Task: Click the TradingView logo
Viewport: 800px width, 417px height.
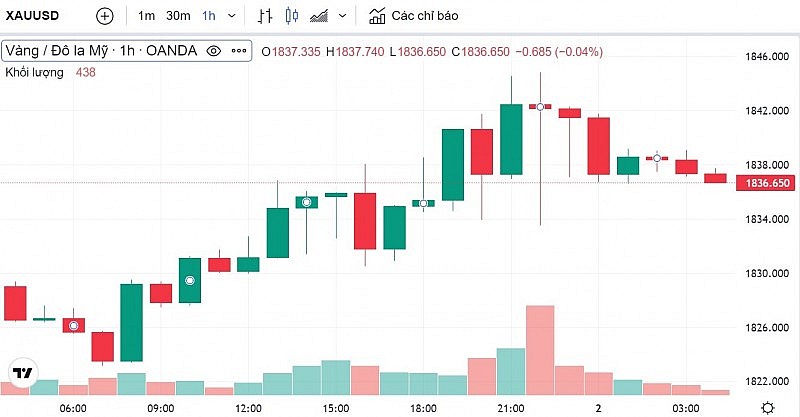Action: click(x=21, y=373)
